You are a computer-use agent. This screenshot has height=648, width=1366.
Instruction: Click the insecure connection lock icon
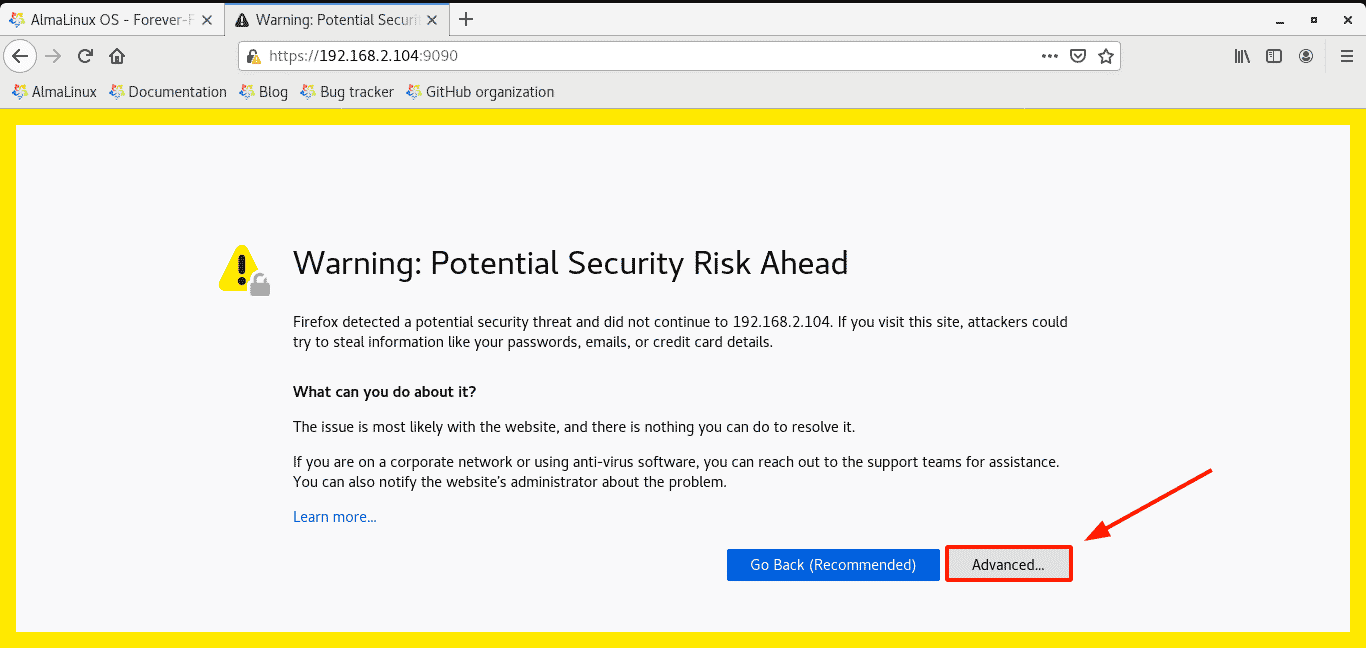[253, 57]
